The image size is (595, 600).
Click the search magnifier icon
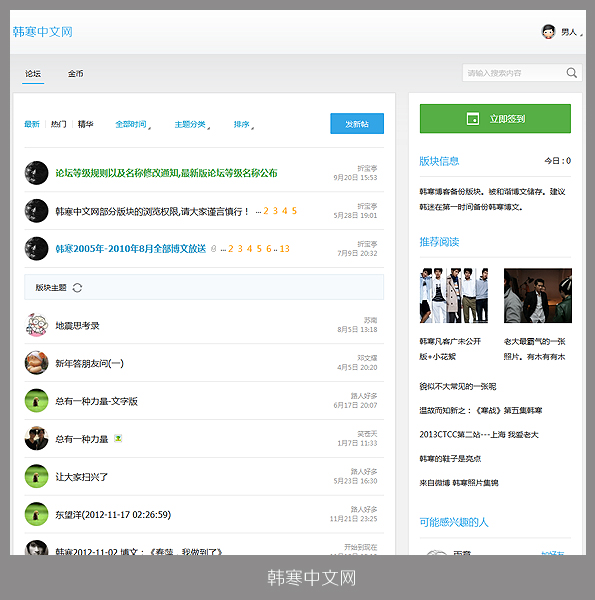click(x=571, y=73)
